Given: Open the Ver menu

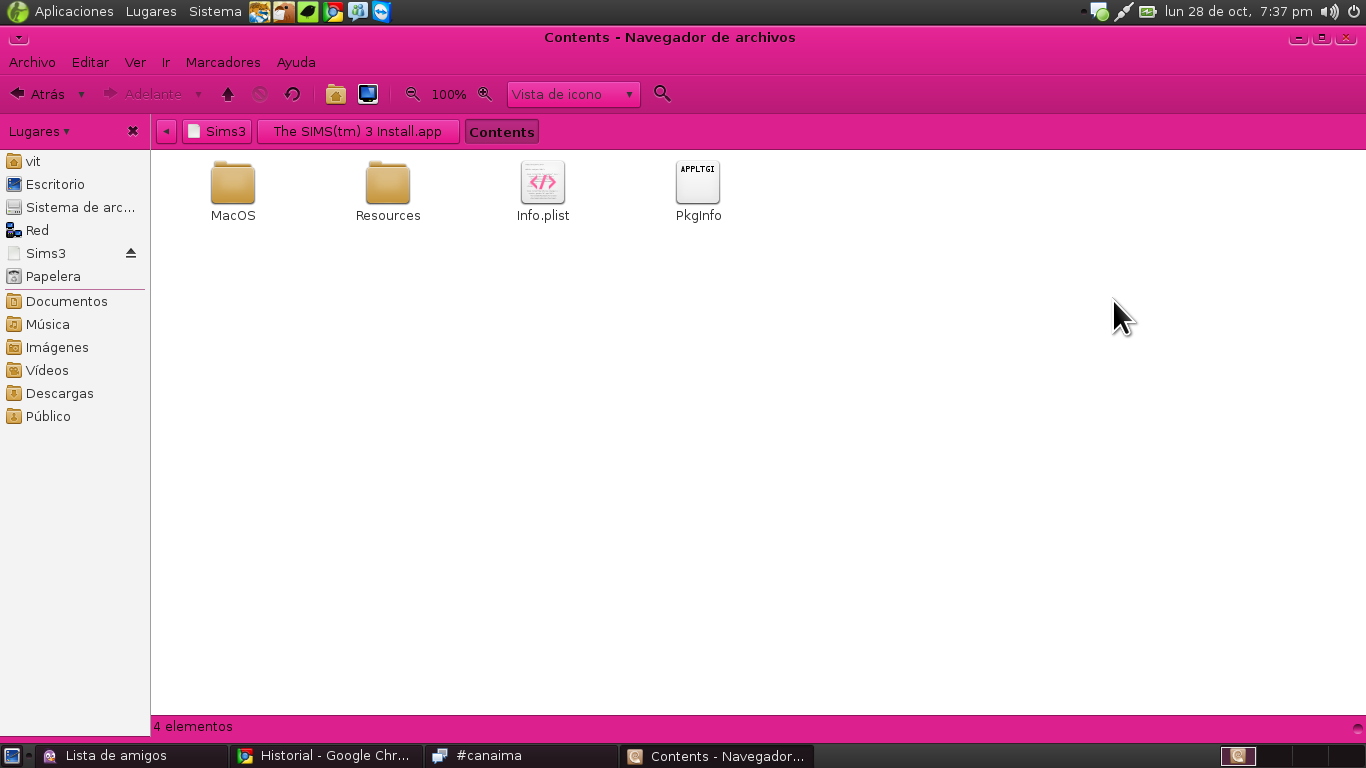Looking at the screenshot, I should 135,62.
